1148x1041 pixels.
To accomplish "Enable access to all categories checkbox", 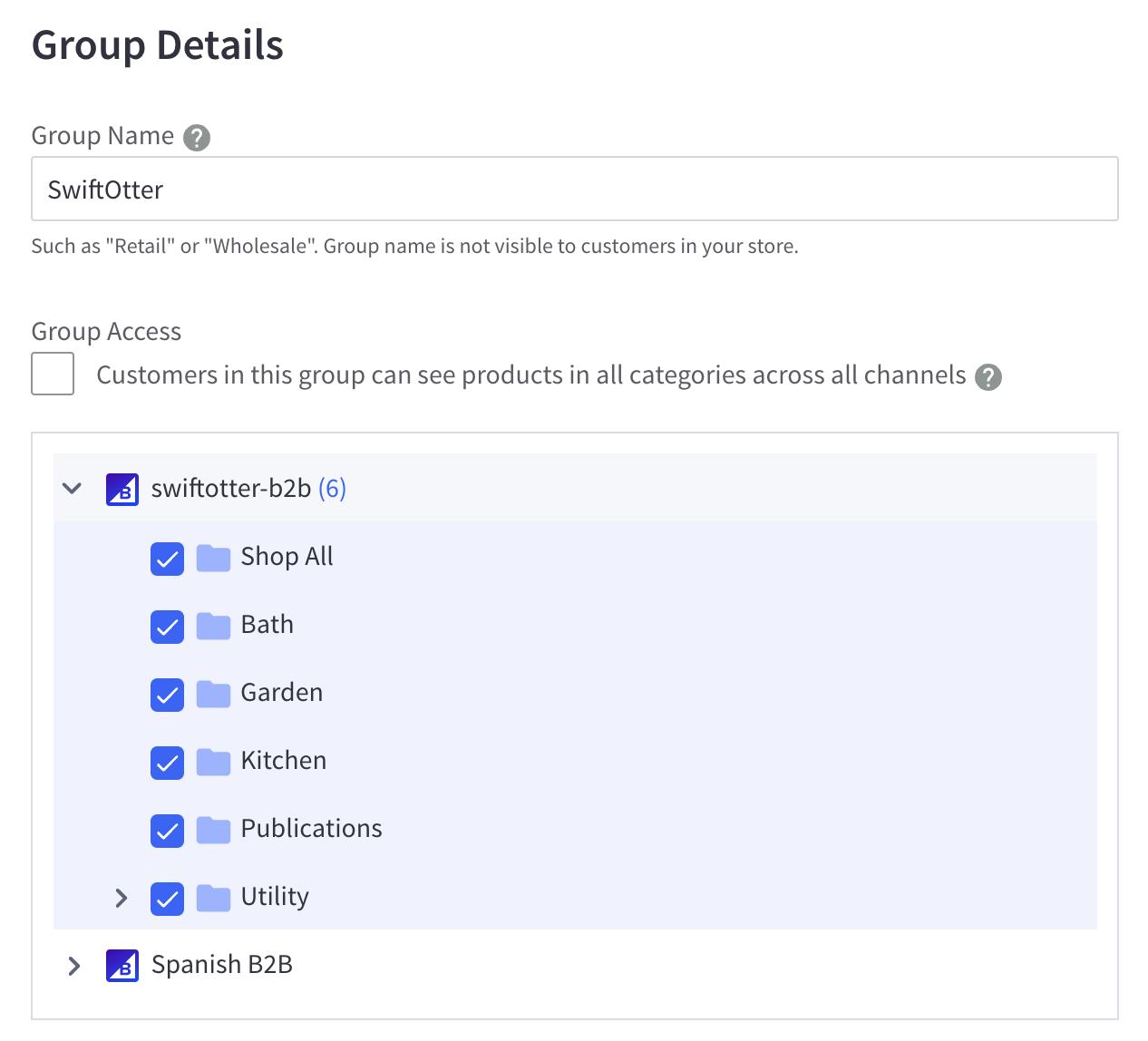I will 53,374.
